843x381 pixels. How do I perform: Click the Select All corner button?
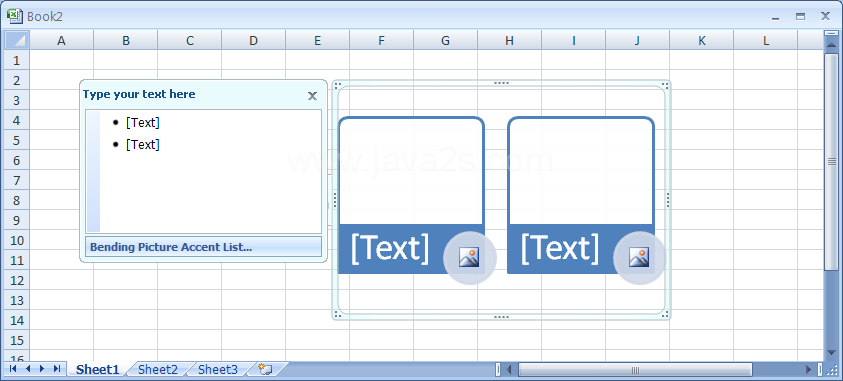(17, 40)
